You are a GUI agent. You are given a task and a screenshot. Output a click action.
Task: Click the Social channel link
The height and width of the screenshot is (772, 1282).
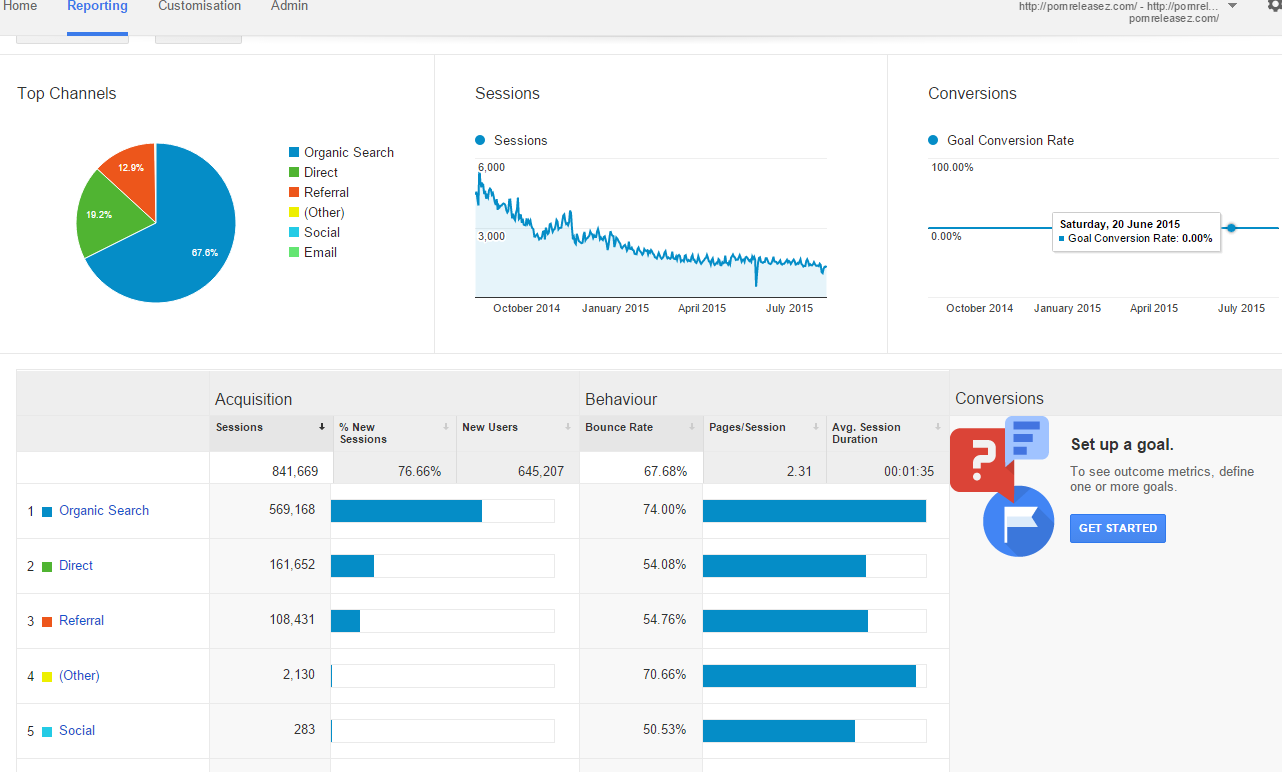(x=77, y=731)
